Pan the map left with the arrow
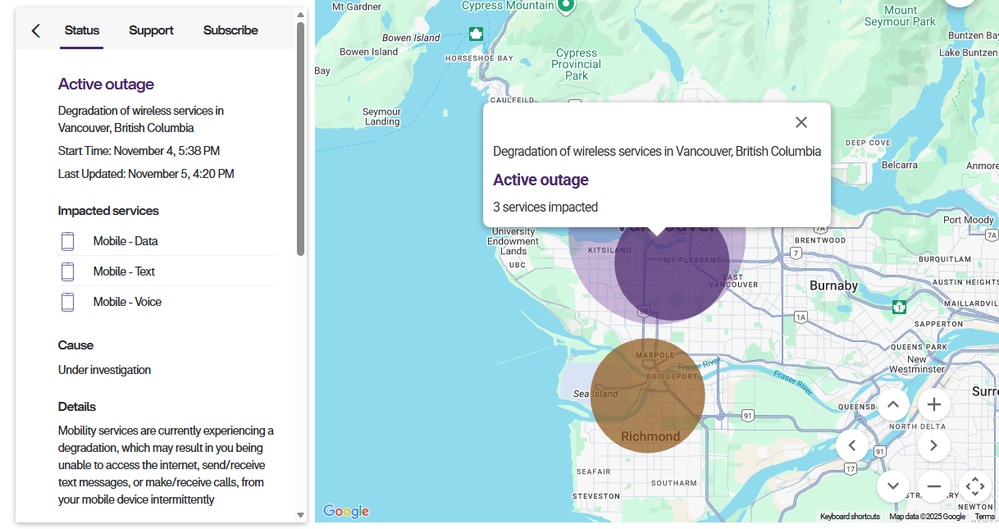The width and height of the screenshot is (999, 529). [852, 446]
